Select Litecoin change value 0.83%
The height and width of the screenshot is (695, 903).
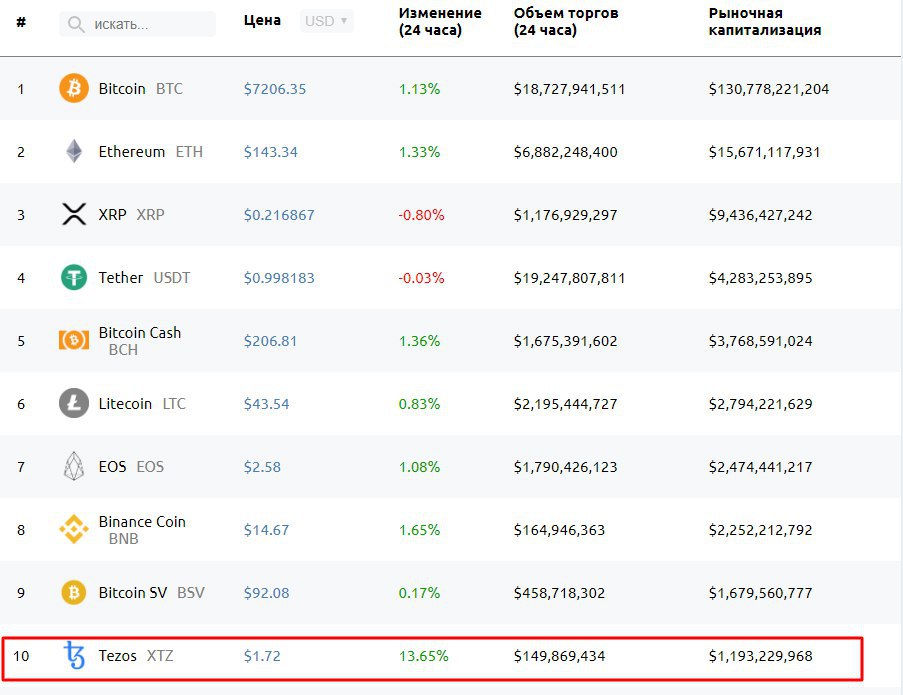(x=419, y=404)
